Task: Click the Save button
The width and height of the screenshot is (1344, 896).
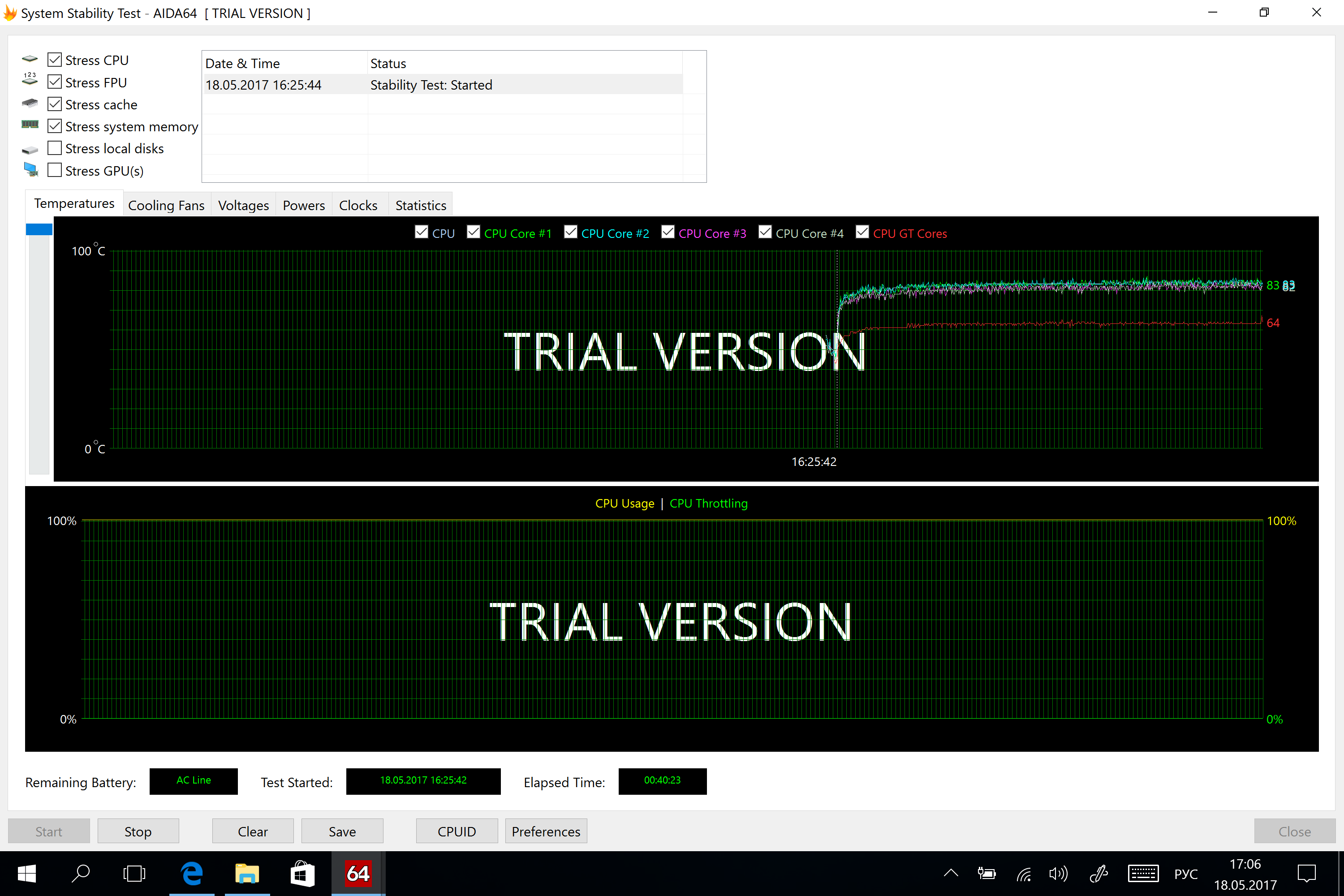Action: pos(342,831)
